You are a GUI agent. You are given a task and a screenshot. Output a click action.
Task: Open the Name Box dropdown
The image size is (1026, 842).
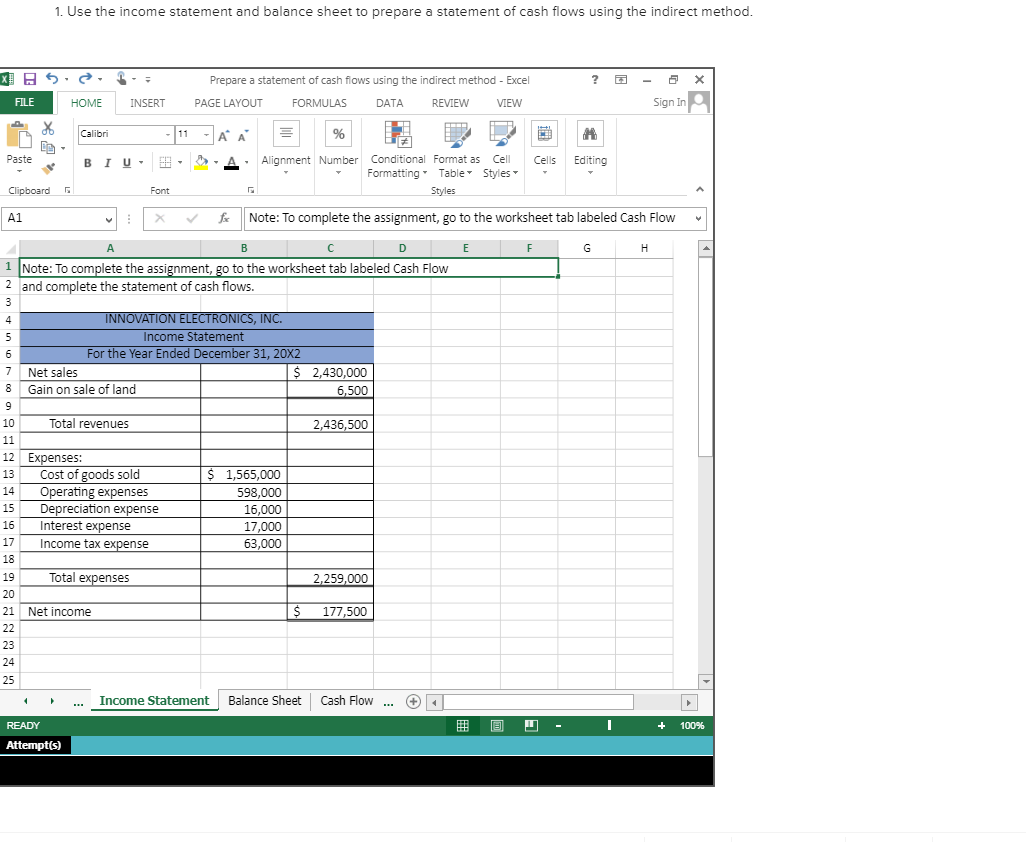[x=110, y=218]
